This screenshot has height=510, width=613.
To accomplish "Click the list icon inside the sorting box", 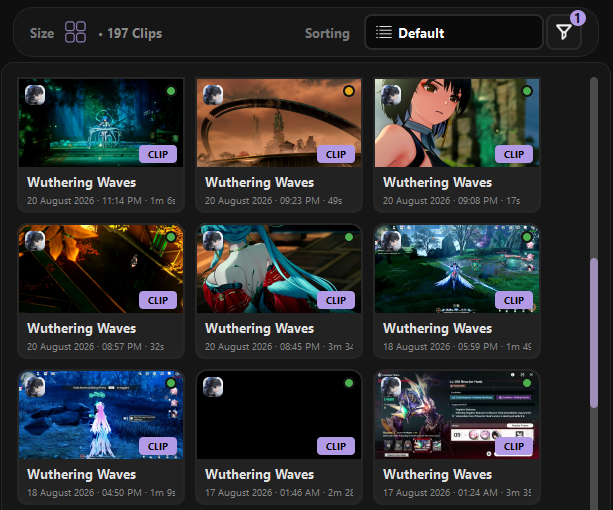I will click(x=384, y=32).
